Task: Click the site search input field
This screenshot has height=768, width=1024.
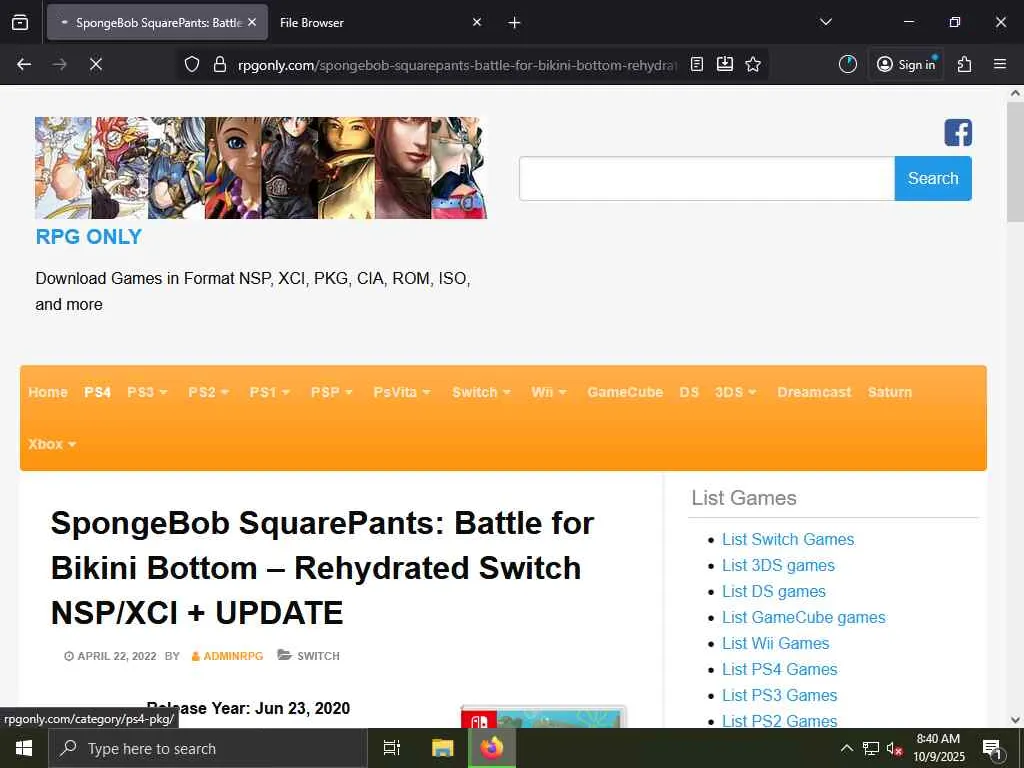Action: pos(707,178)
